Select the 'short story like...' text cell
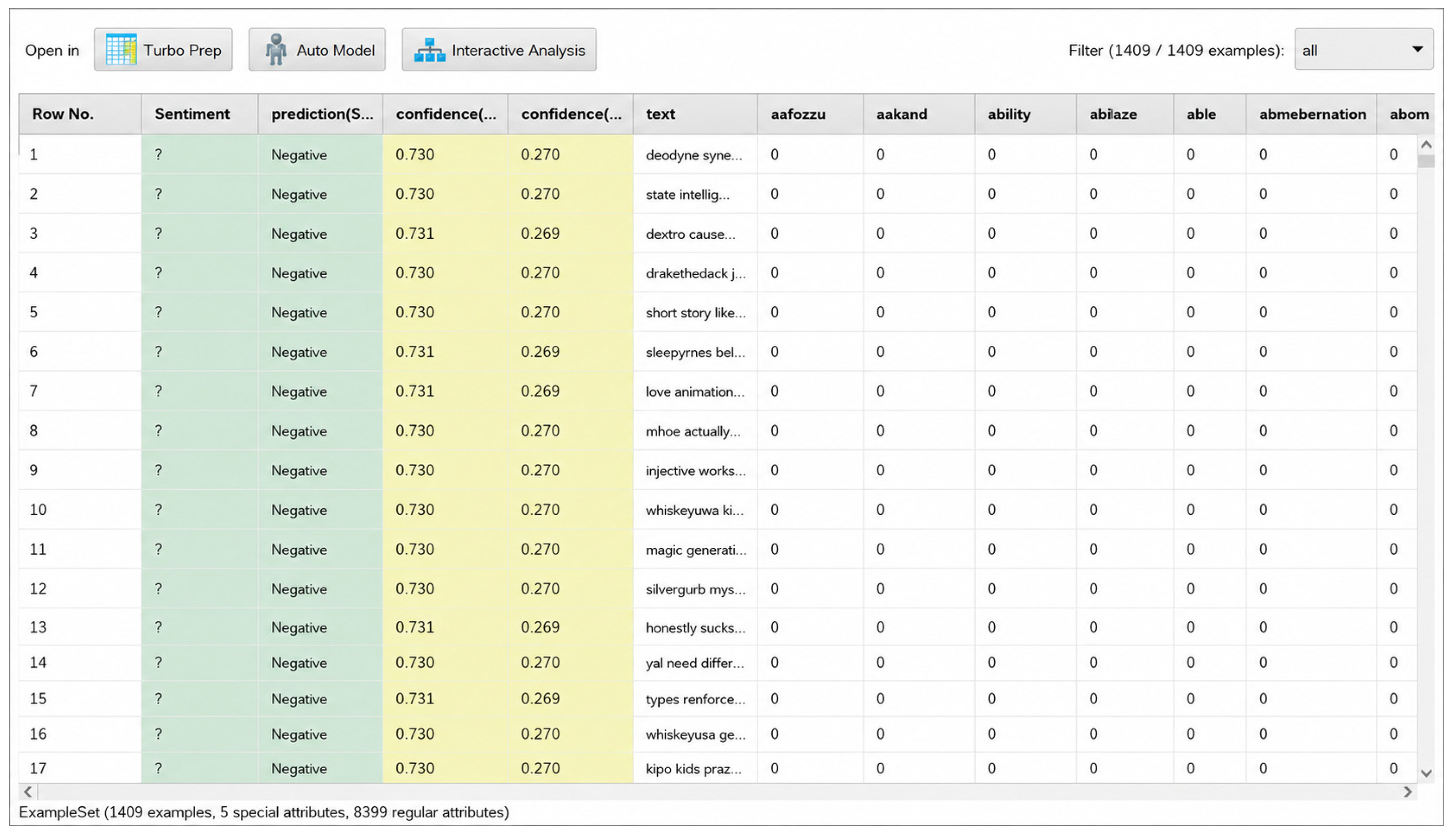The width and height of the screenshot is (1456, 836). pyautogui.click(x=695, y=312)
